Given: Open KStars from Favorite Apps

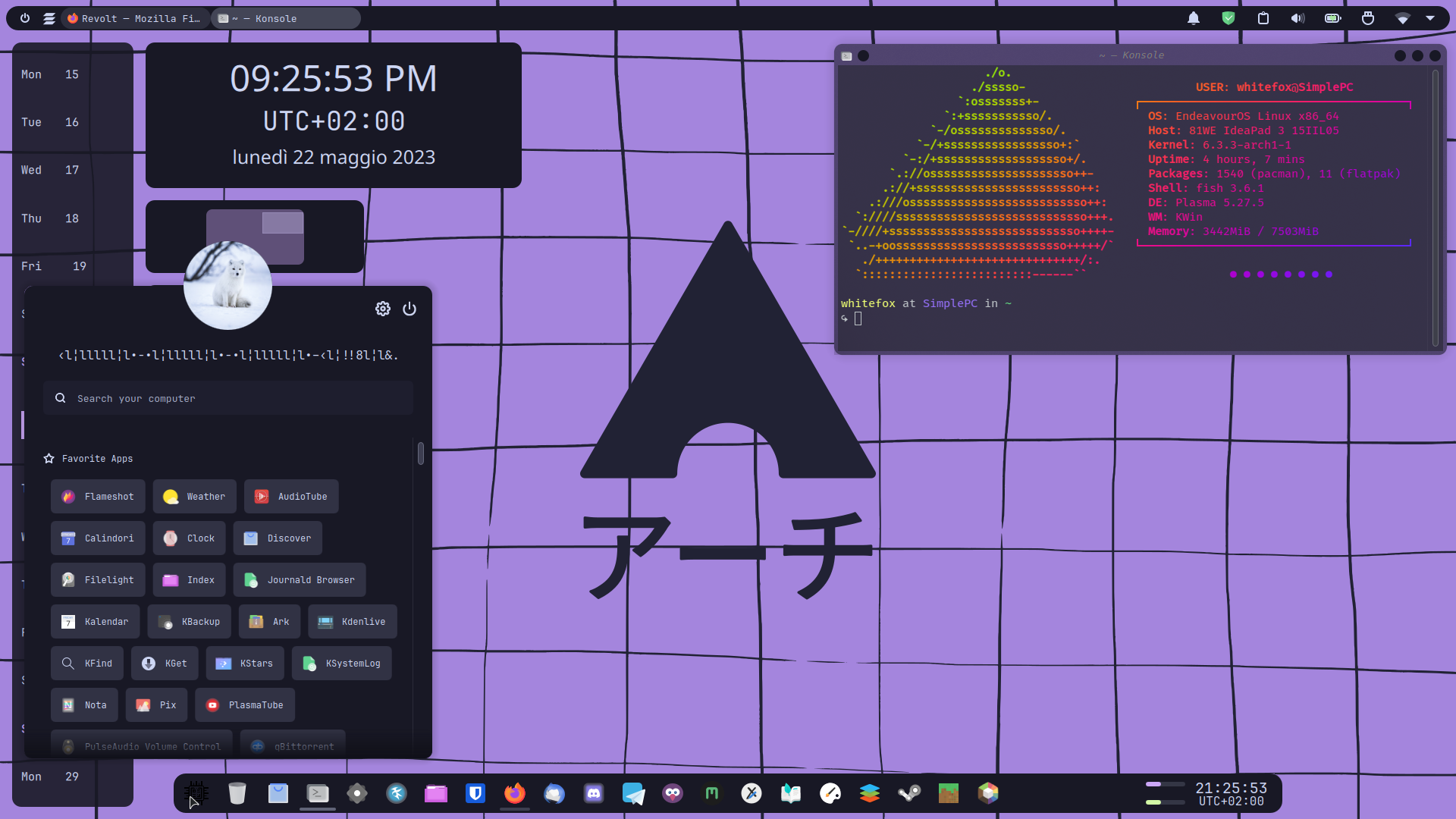Looking at the screenshot, I should point(244,663).
